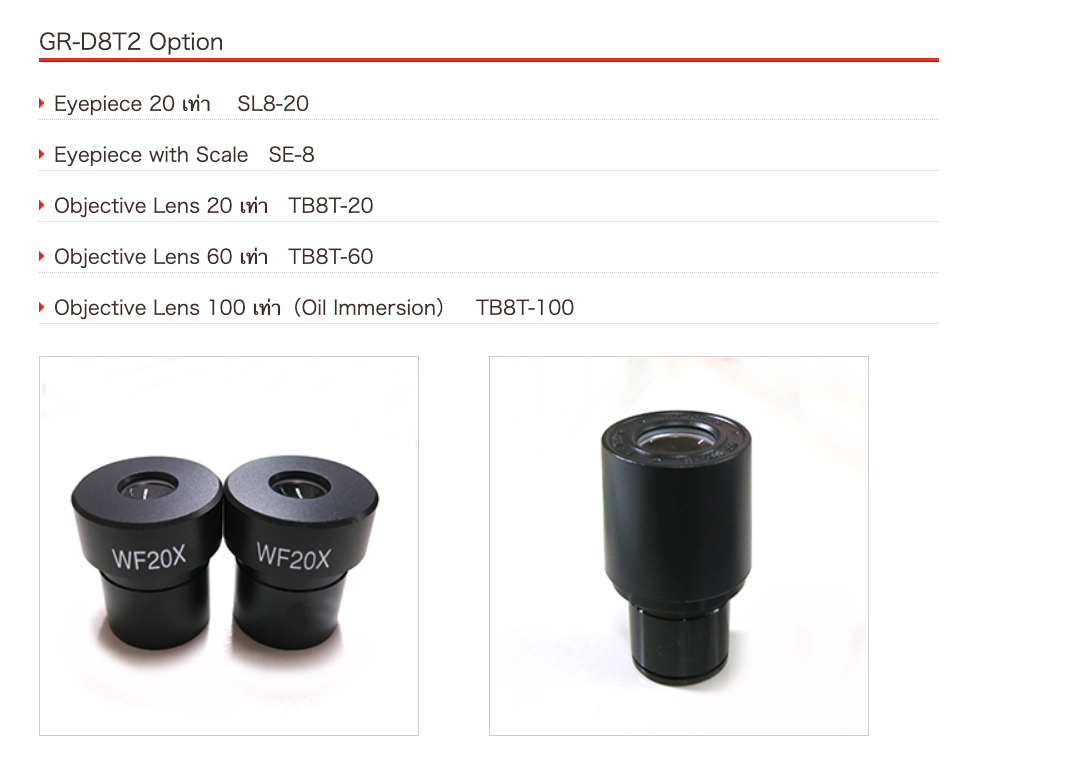
Task: Select the SL8-20 model code
Action: pos(273,104)
